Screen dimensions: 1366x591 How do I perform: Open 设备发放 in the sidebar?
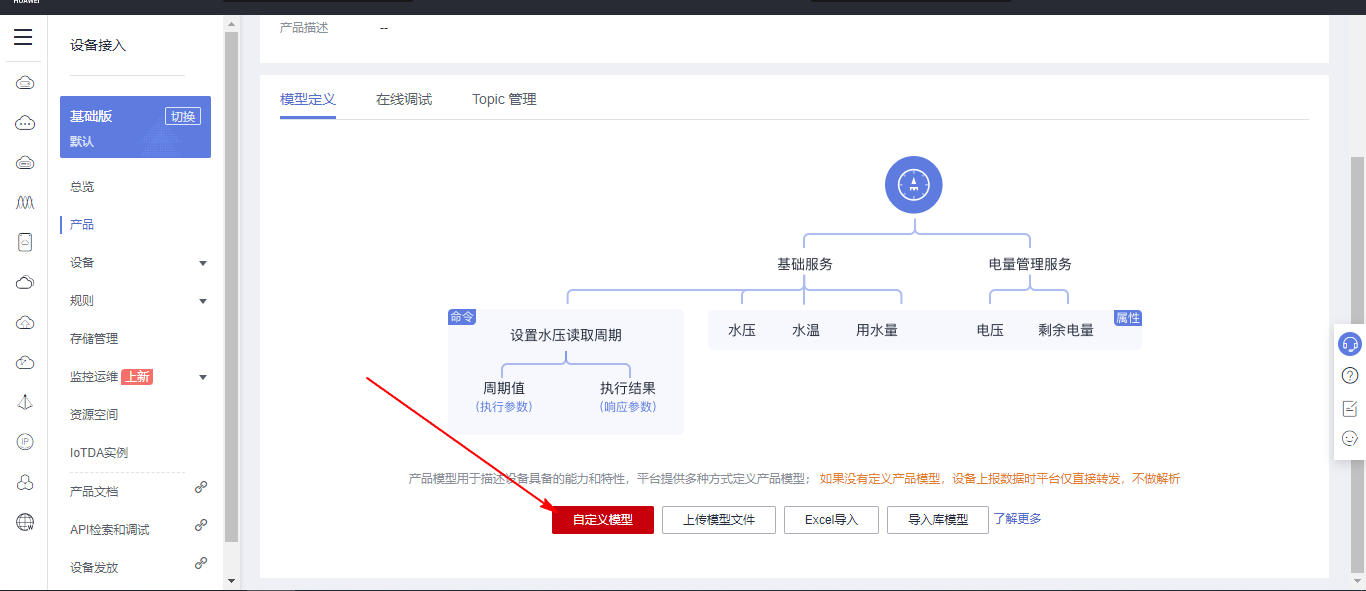(x=94, y=568)
